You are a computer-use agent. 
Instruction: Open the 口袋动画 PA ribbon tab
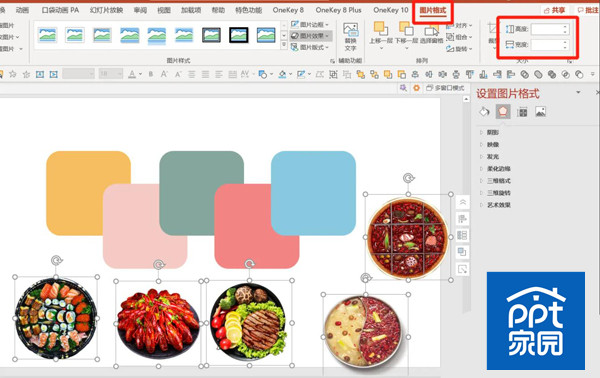point(60,10)
